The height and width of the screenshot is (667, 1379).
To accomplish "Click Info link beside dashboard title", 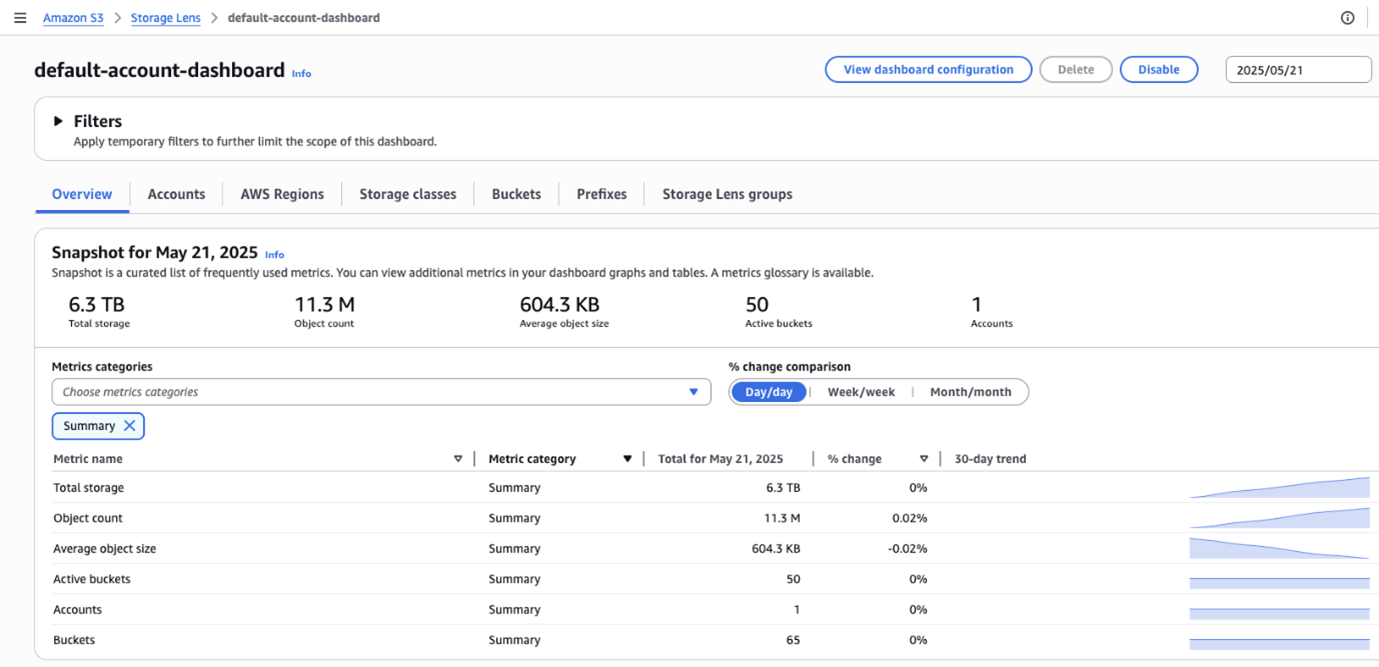I will [x=301, y=74].
